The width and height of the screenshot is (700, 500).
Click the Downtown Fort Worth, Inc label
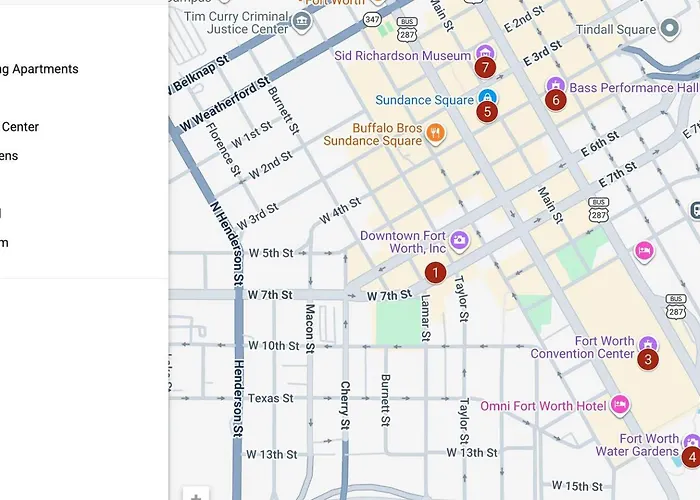point(403,242)
